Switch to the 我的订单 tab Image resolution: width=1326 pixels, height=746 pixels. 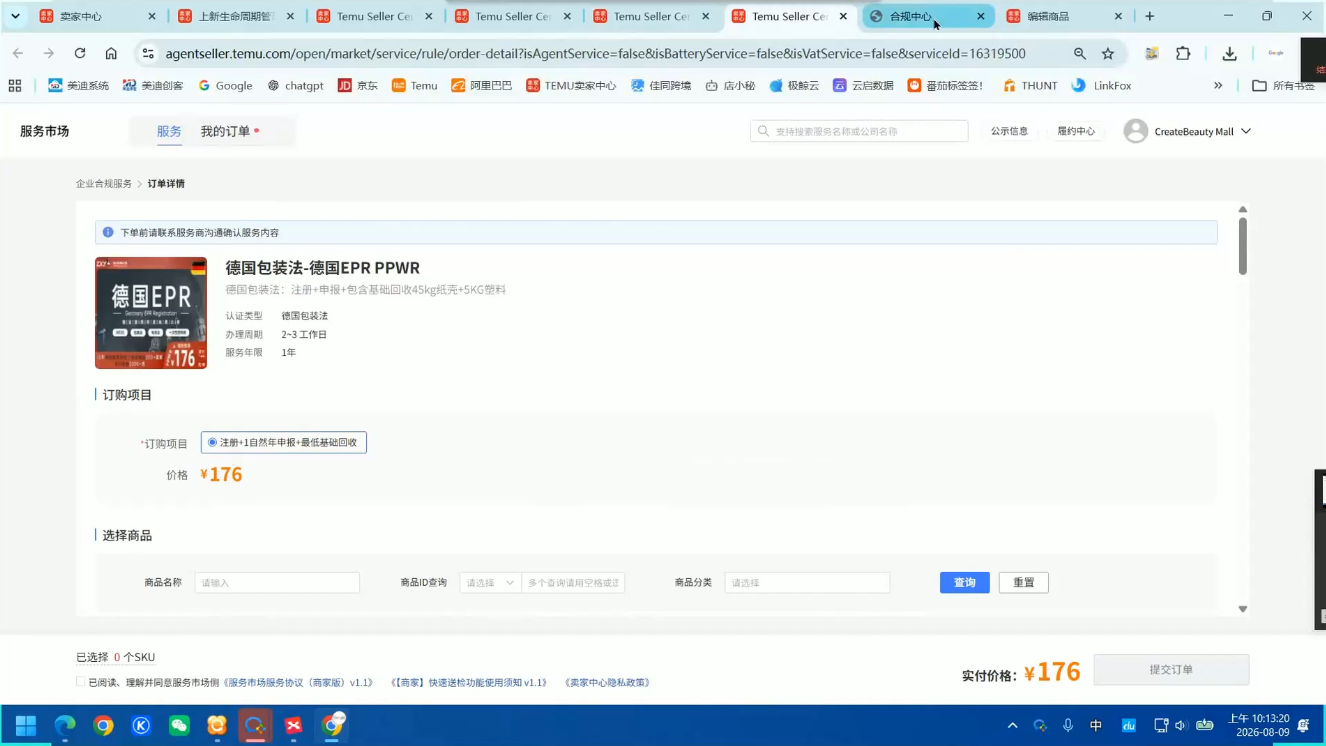pos(225,131)
